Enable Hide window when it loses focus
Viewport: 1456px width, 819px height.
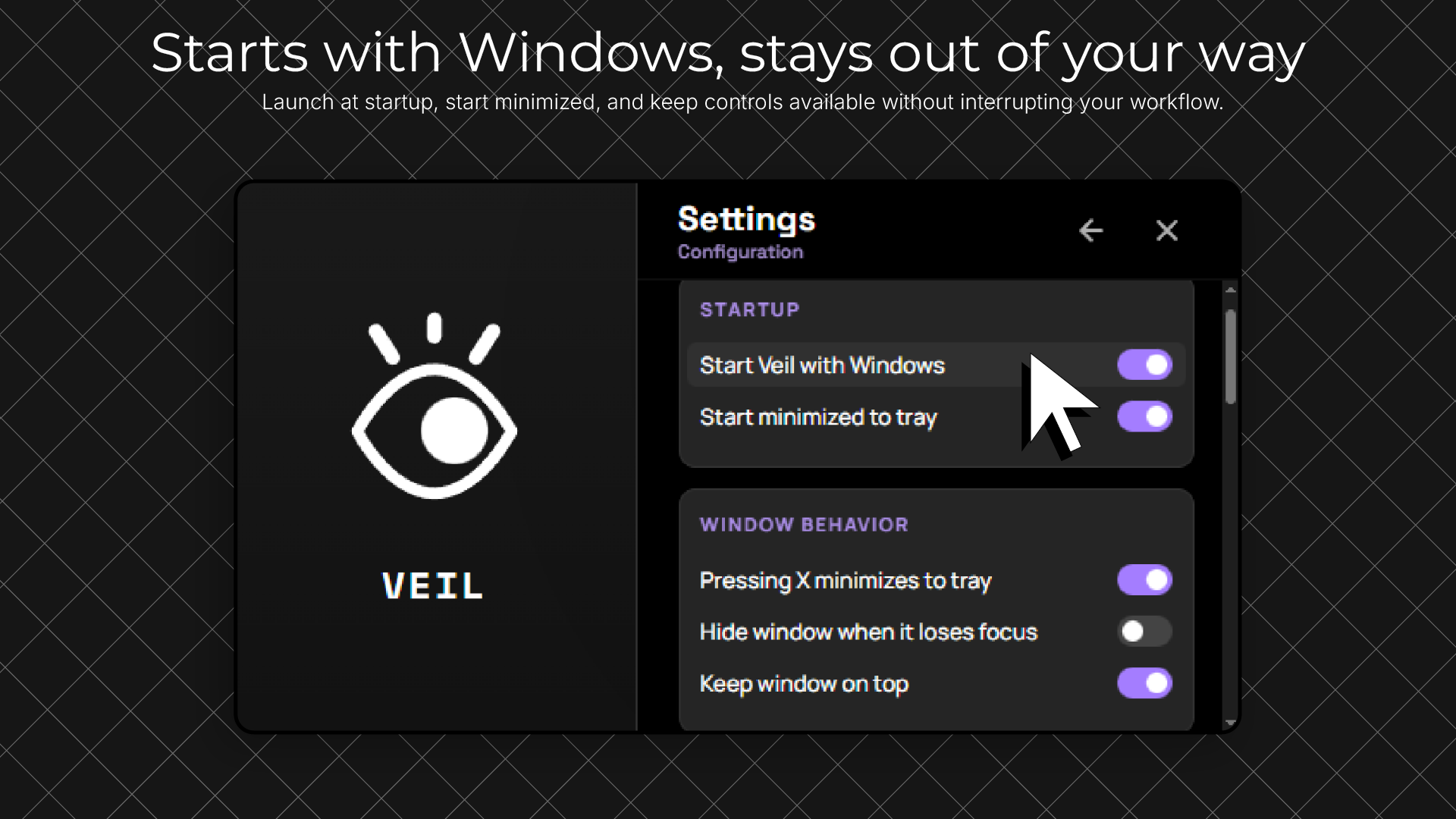[x=1146, y=632]
